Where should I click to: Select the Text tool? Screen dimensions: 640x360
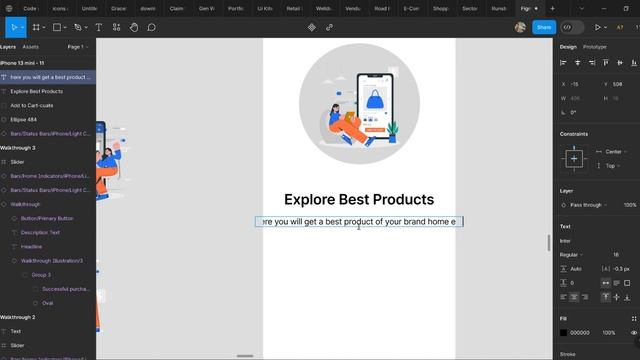tap(98, 27)
